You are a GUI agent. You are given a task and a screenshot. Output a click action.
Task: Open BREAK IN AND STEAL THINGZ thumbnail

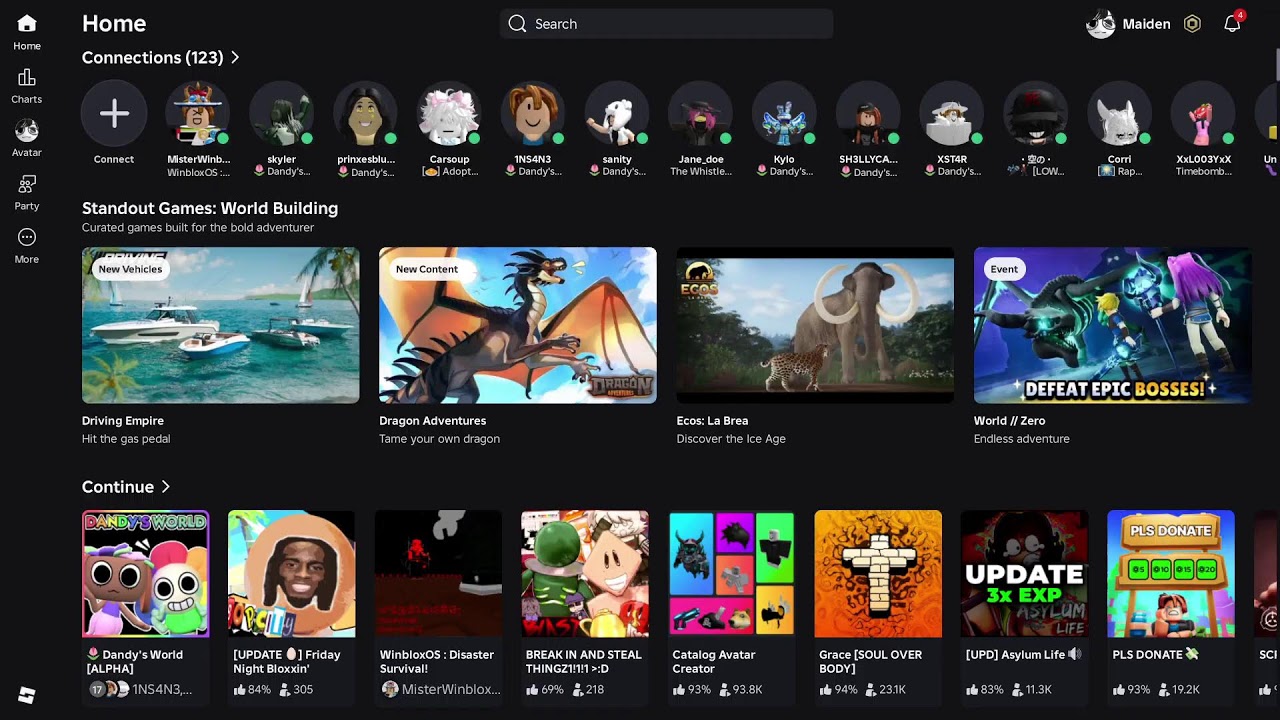pos(585,574)
